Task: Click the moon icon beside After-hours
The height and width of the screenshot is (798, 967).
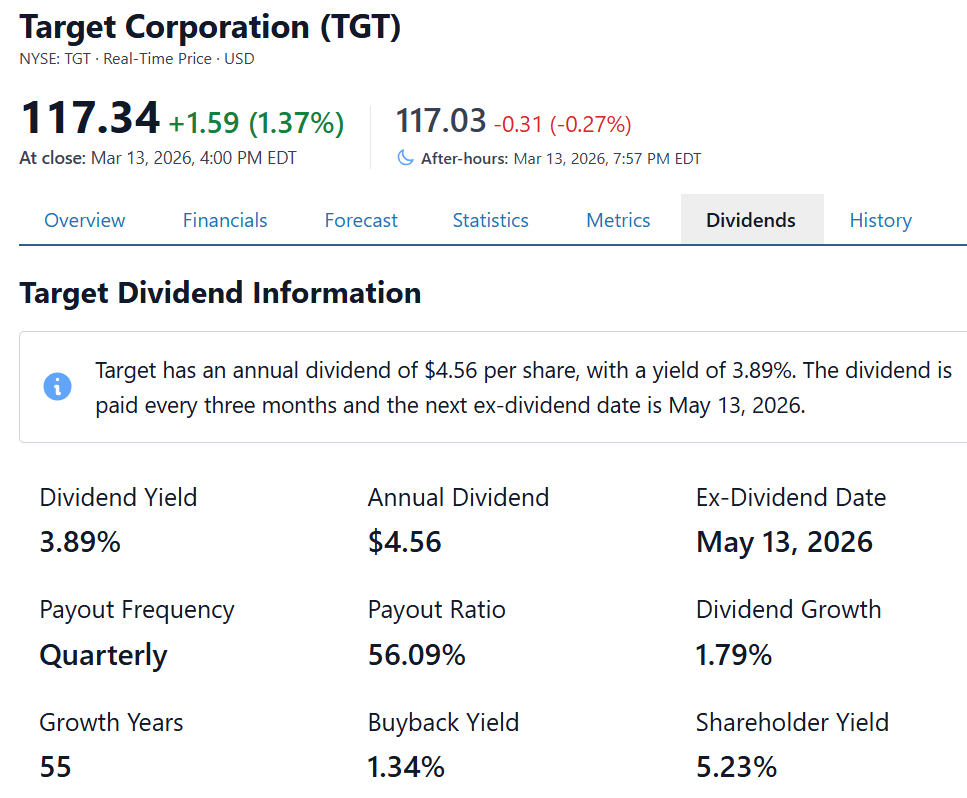Action: pos(405,158)
